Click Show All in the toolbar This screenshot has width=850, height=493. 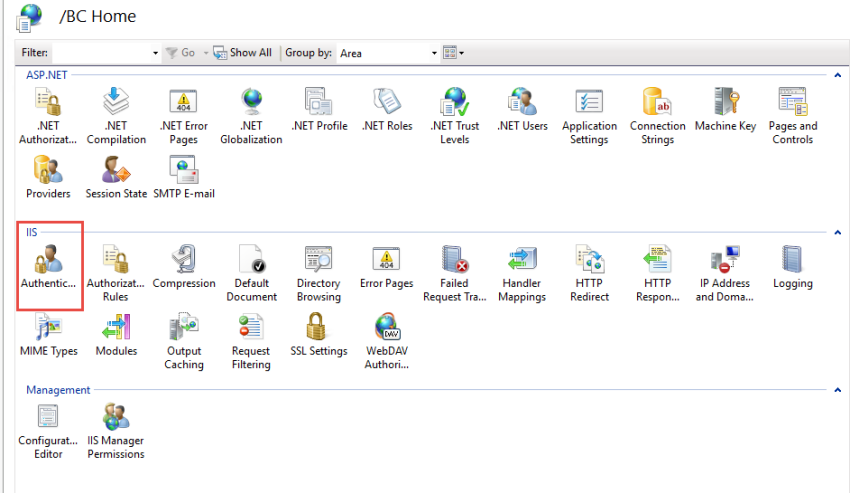(242, 53)
